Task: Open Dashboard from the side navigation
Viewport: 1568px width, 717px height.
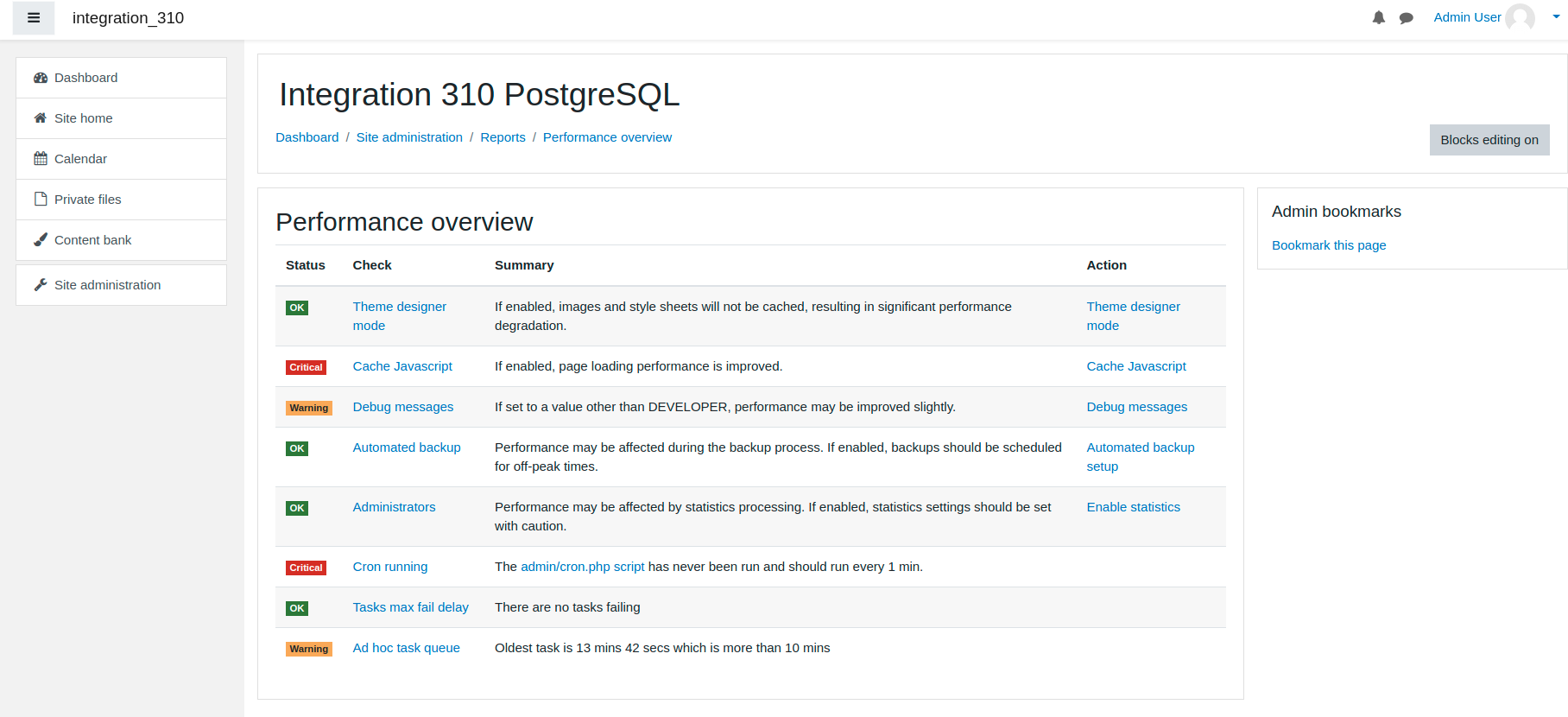Action: [122, 78]
